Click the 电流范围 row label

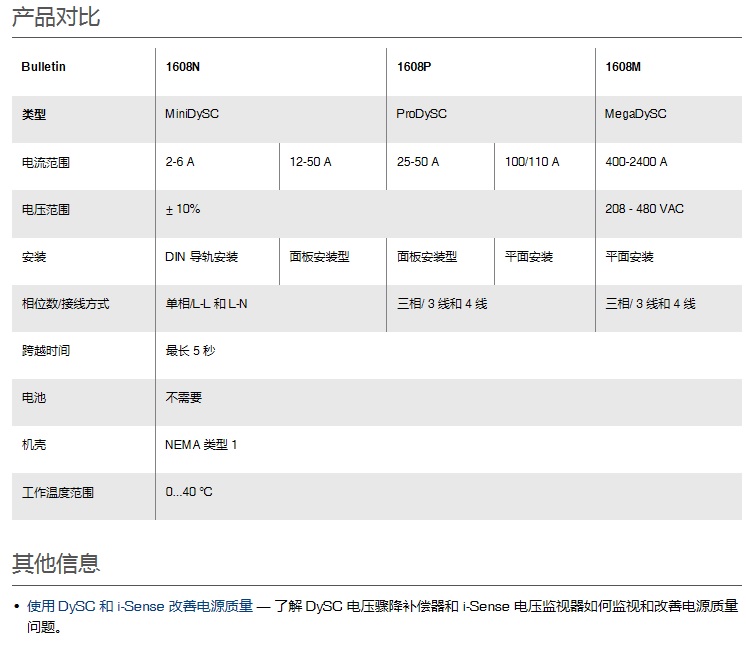coord(46,163)
